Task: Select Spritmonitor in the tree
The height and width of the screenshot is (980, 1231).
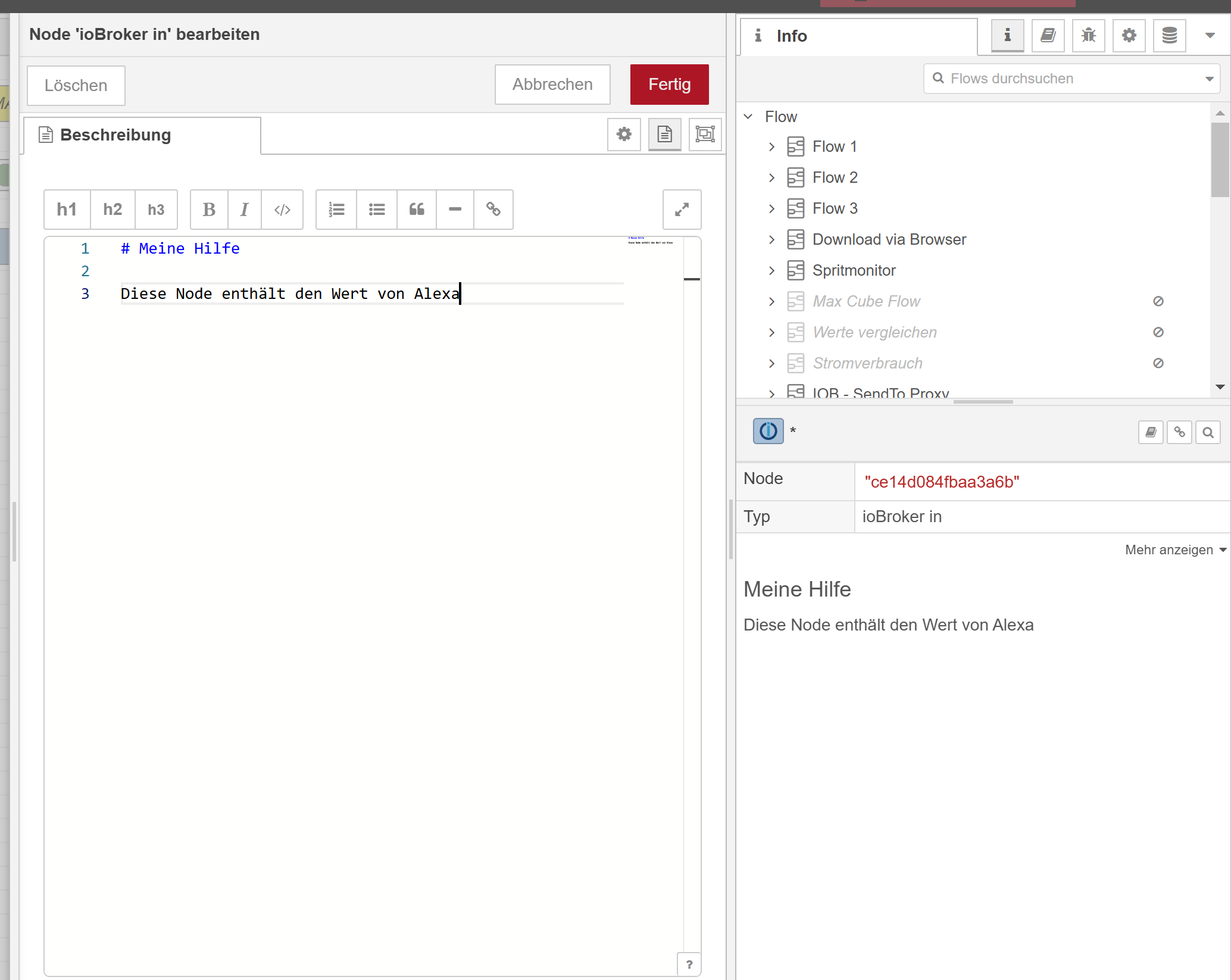Action: pos(854,270)
